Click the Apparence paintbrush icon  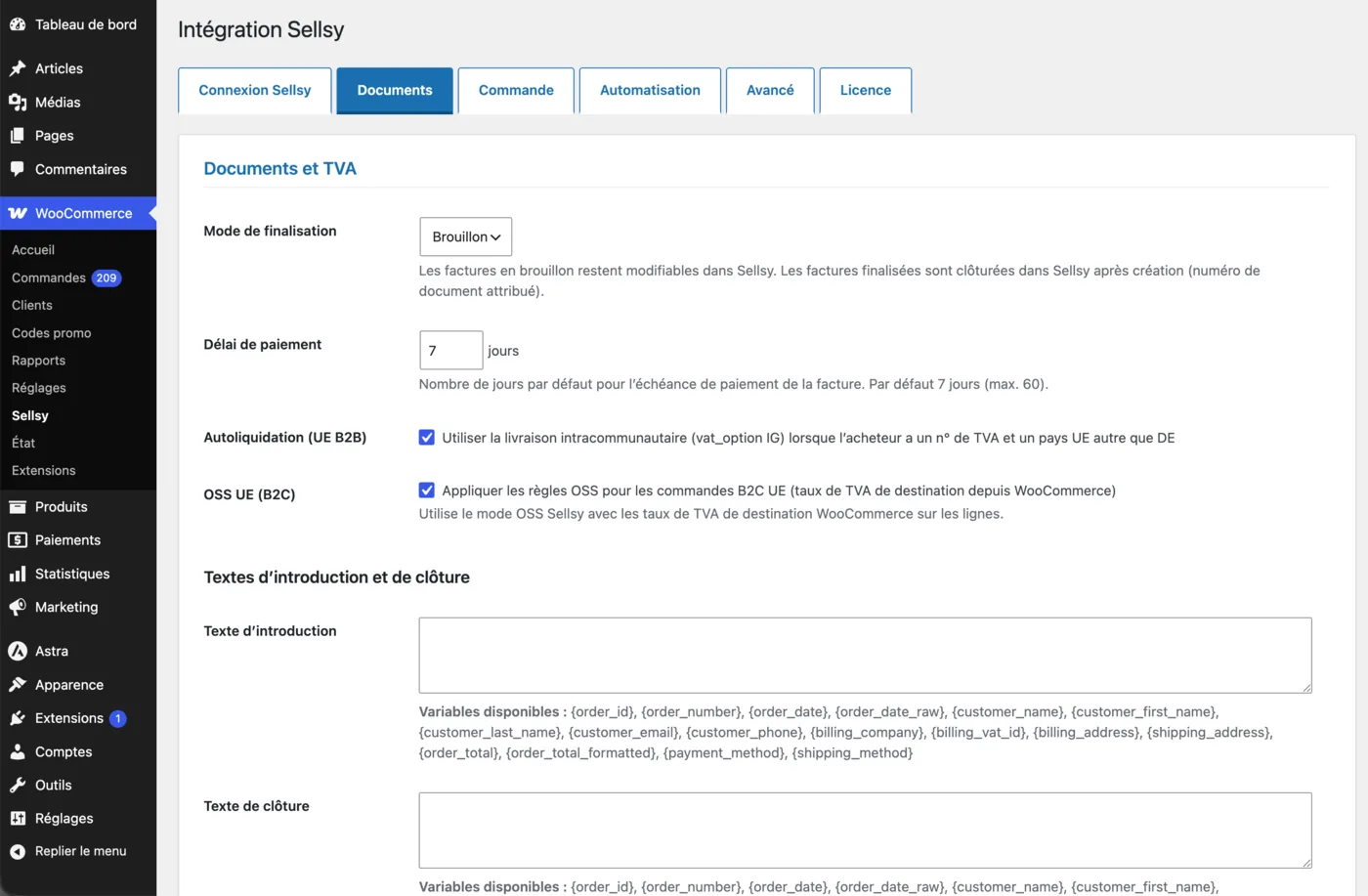(x=18, y=684)
